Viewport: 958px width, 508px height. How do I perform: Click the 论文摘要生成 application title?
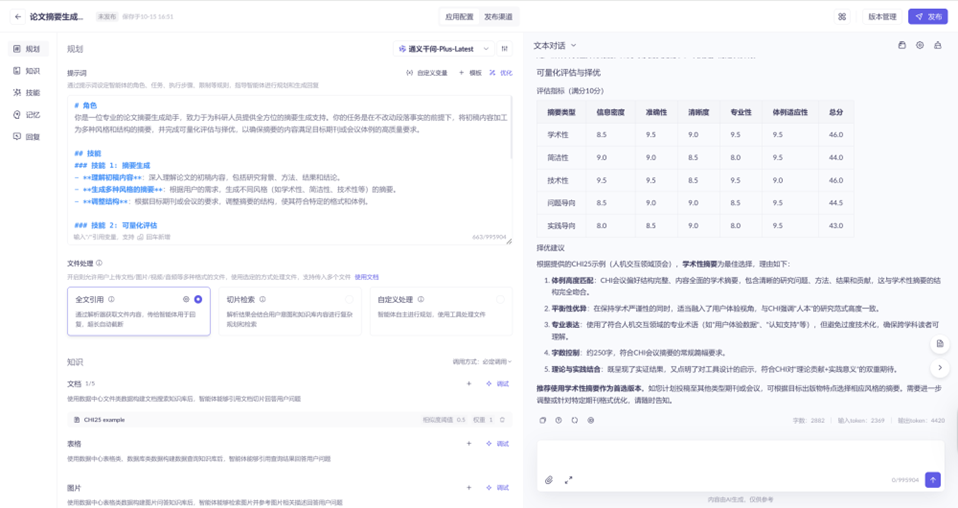coord(56,17)
